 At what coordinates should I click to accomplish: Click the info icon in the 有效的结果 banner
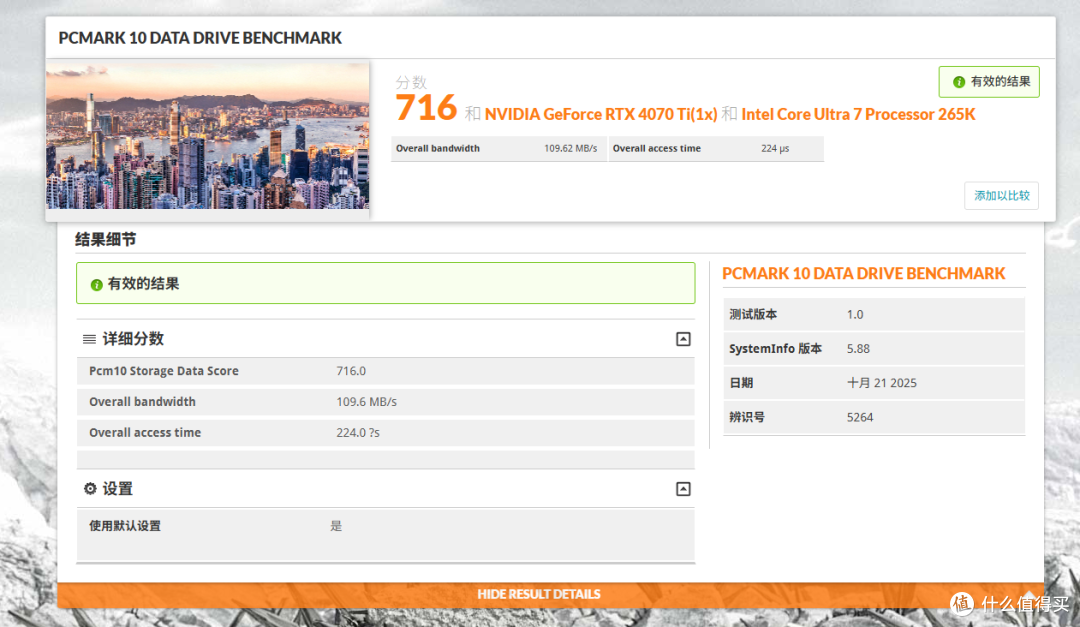[96, 285]
